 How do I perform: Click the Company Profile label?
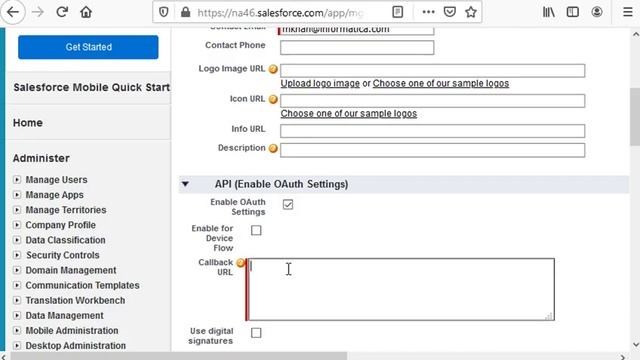point(60,225)
